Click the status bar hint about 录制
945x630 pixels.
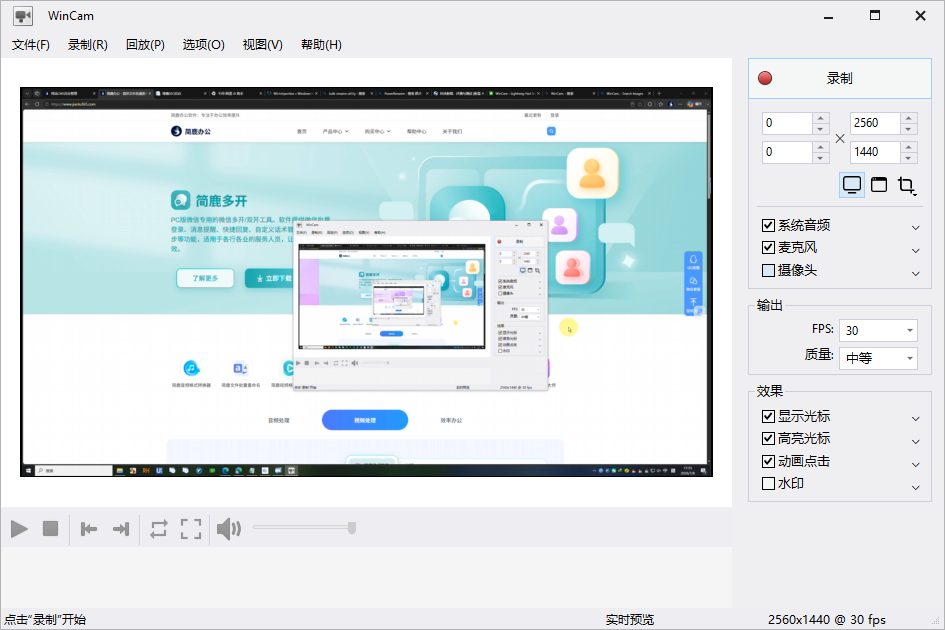tap(45, 620)
